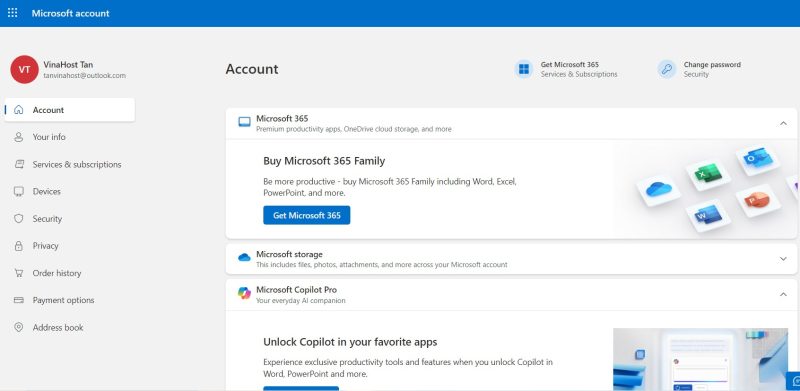This screenshot has height=391, width=800.
Task: Open the app launcher waffle icon
Action: tap(13, 13)
